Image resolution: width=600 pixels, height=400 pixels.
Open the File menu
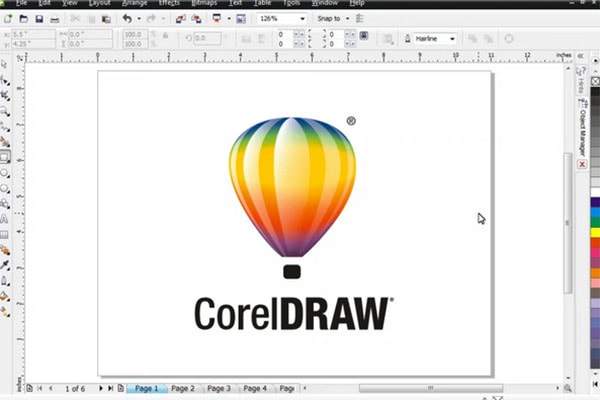coord(21,3)
